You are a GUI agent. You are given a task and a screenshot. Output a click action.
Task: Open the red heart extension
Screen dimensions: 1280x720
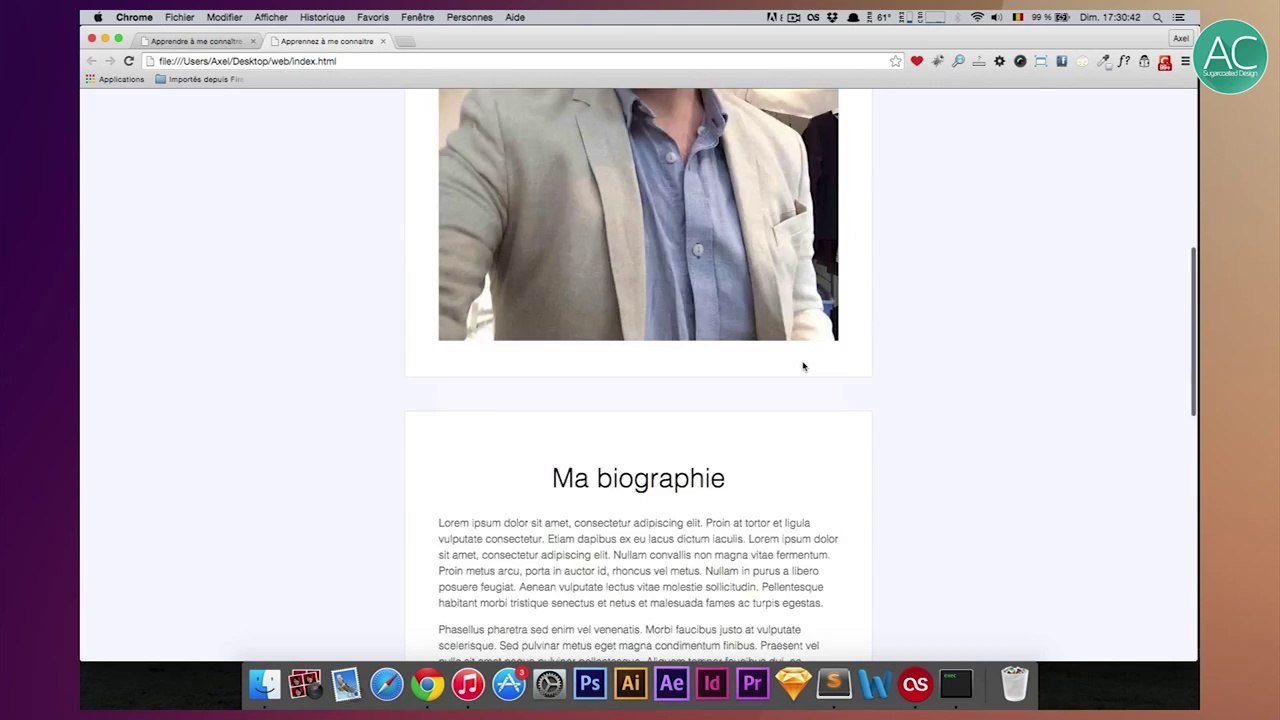916,61
